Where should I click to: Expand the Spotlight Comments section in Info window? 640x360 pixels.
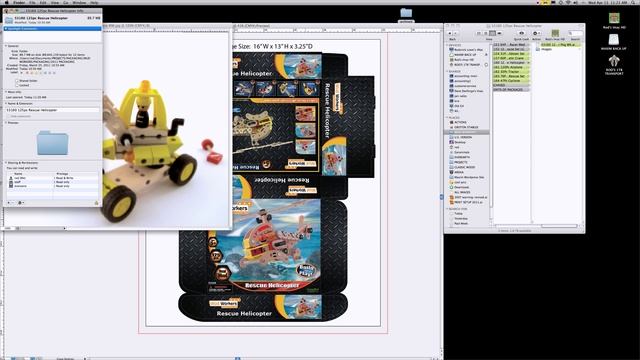[x=6, y=29]
